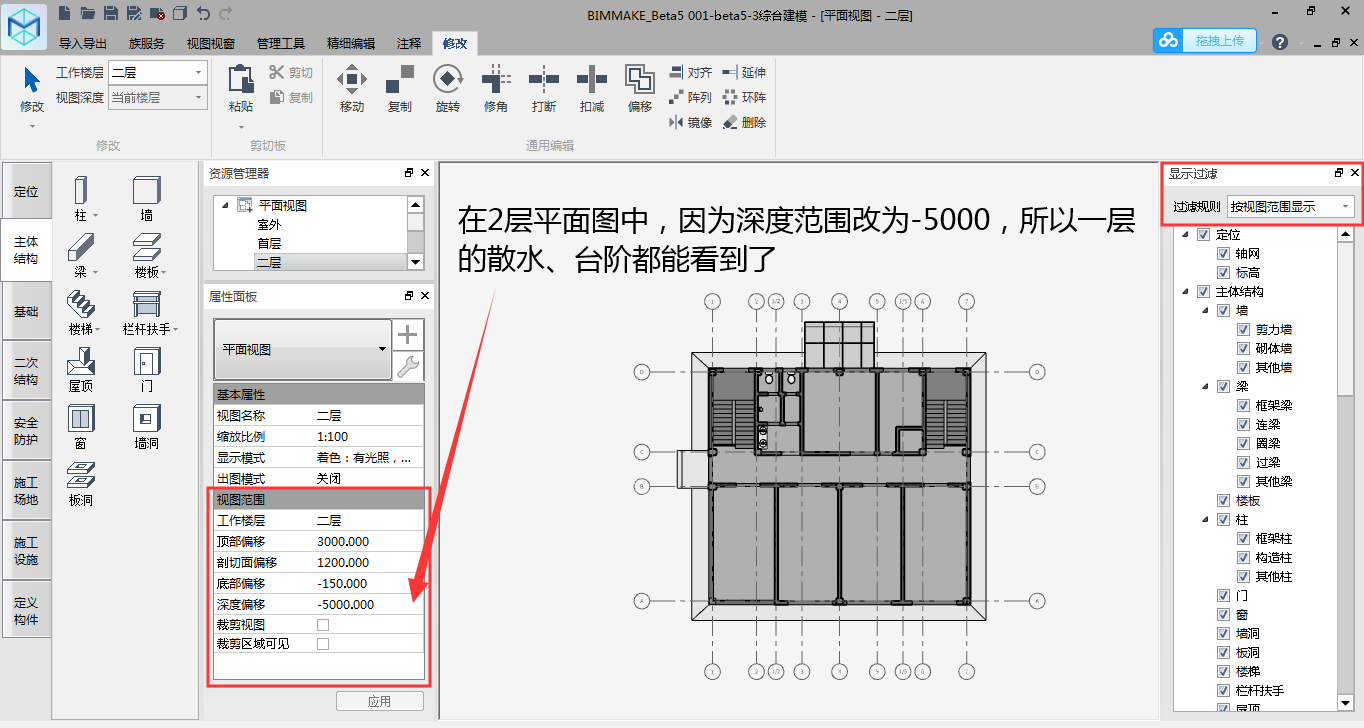This screenshot has width=1364, height=728.
Task: Click the 镜像 (Mirror) tool
Action: 690,122
